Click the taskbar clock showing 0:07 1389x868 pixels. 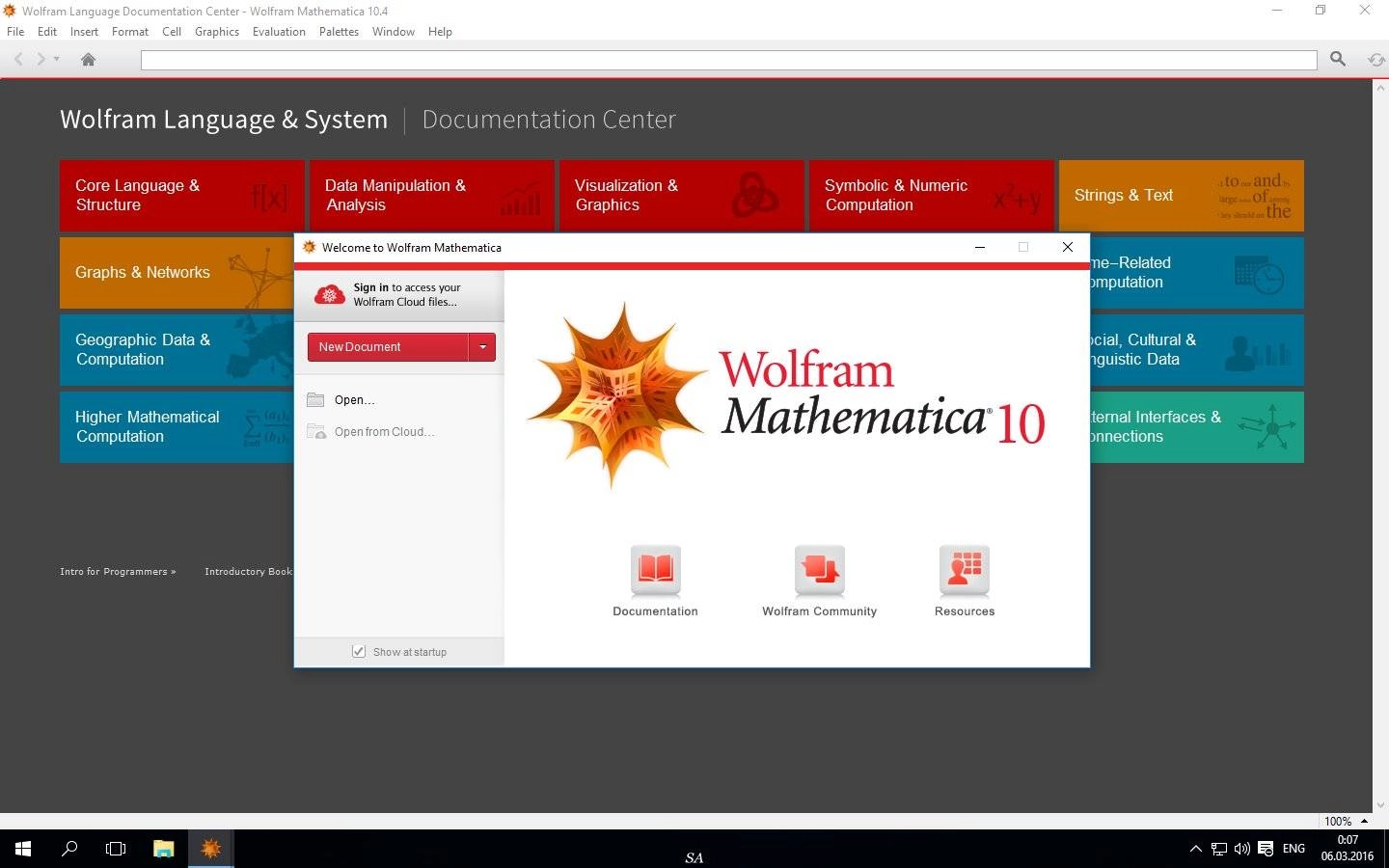point(1348,849)
